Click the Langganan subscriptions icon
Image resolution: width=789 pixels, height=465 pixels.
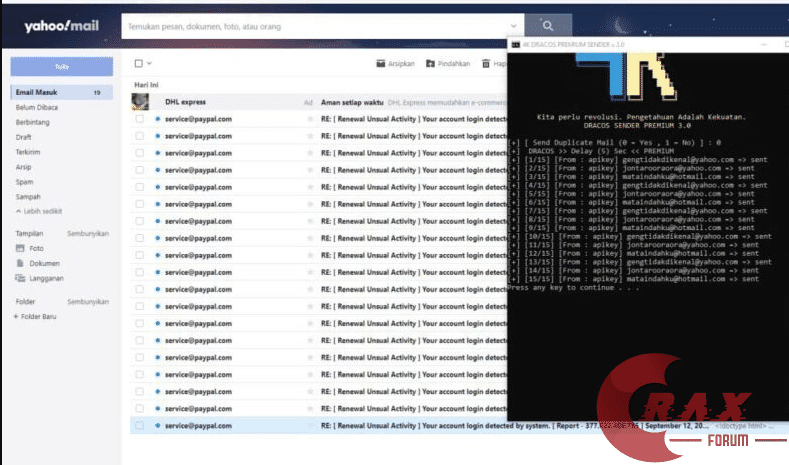pyautogui.click(x=20, y=278)
